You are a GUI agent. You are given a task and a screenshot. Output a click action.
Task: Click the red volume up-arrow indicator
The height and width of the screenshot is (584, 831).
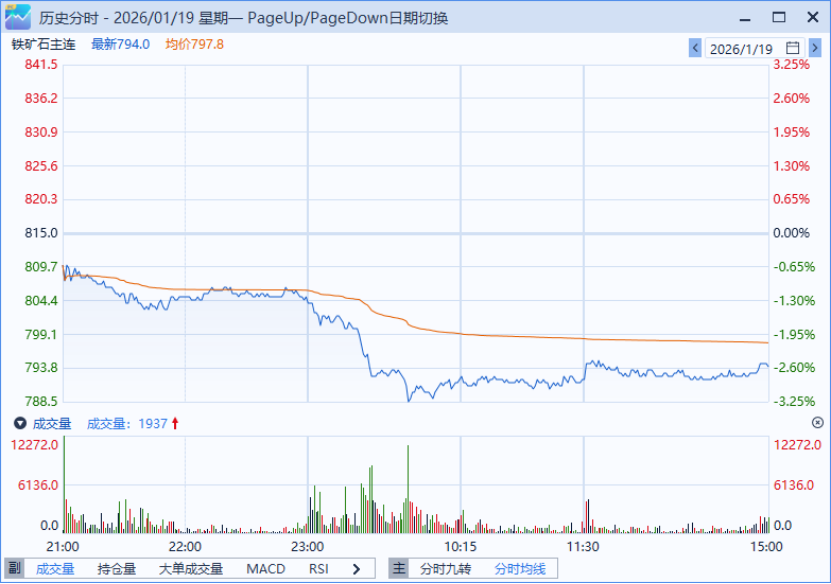tap(176, 423)
